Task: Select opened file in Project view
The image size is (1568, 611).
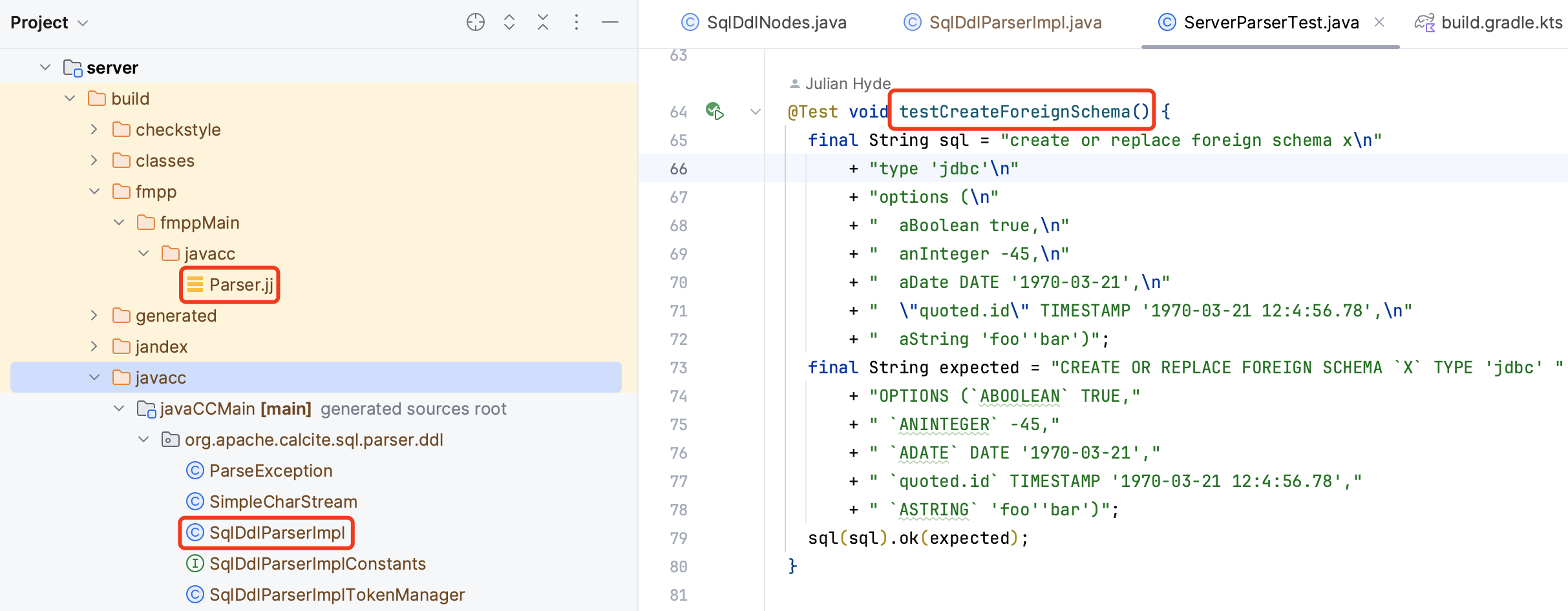Action: pyautogui.click(x=475, y=21)
